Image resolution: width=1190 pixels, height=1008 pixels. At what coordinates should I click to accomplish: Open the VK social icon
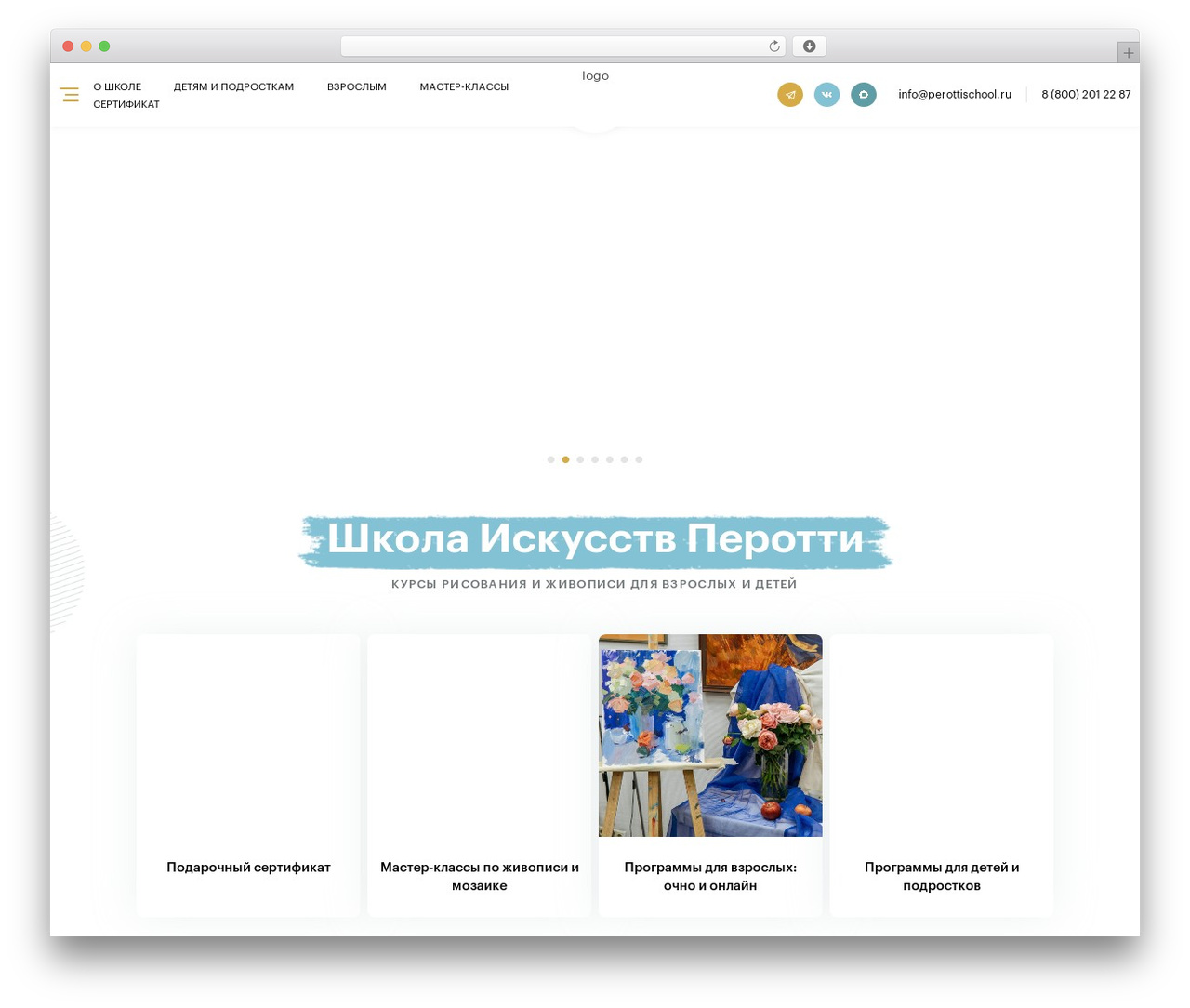(x=826, y=95)
